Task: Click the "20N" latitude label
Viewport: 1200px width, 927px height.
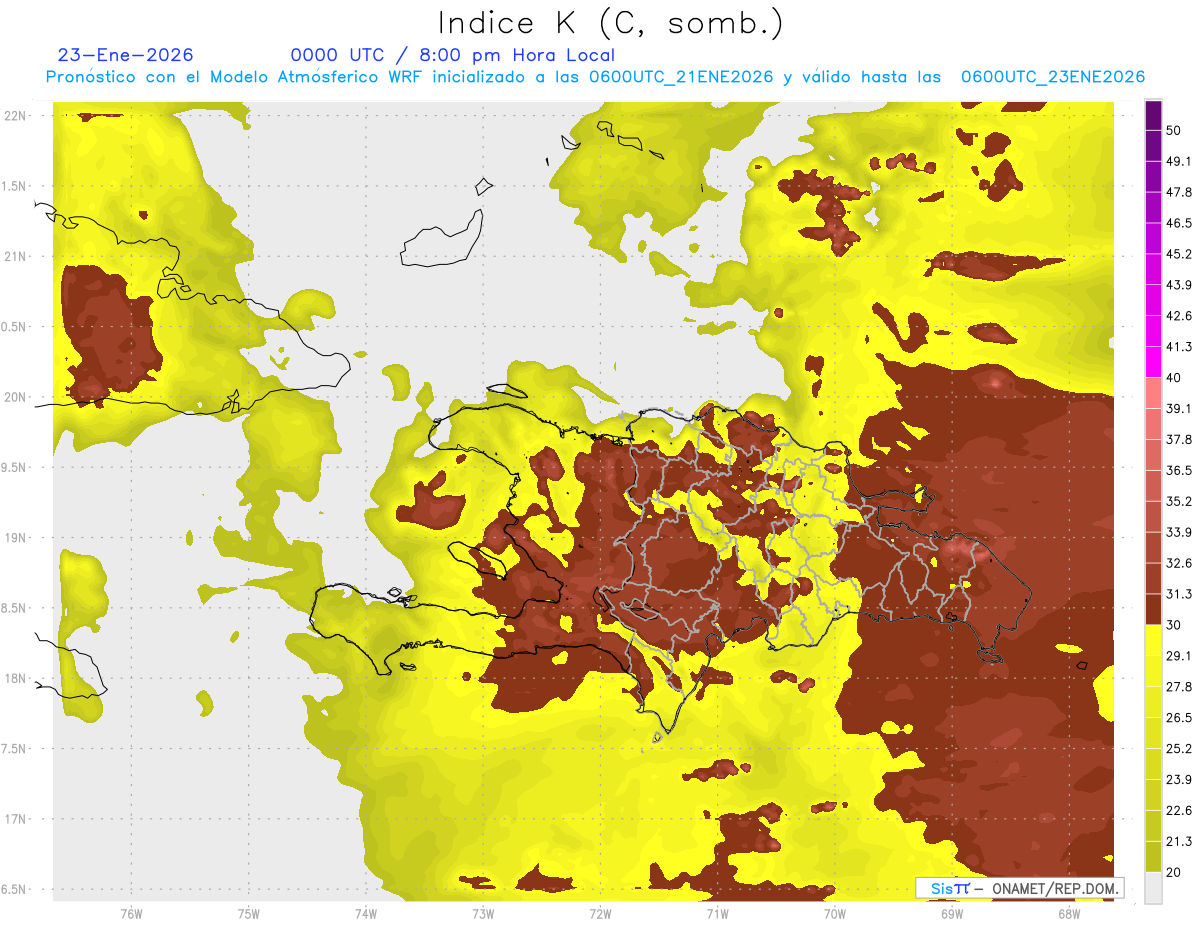Action: pyautogui.click(x=15, y=397)
